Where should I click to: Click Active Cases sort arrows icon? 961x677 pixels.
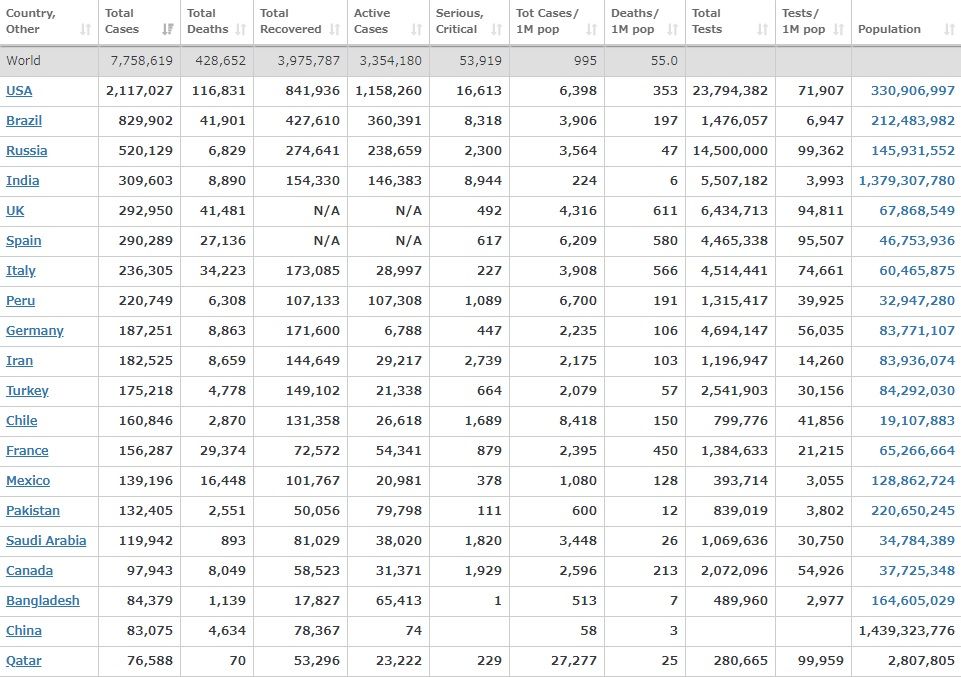pos(415,30)
